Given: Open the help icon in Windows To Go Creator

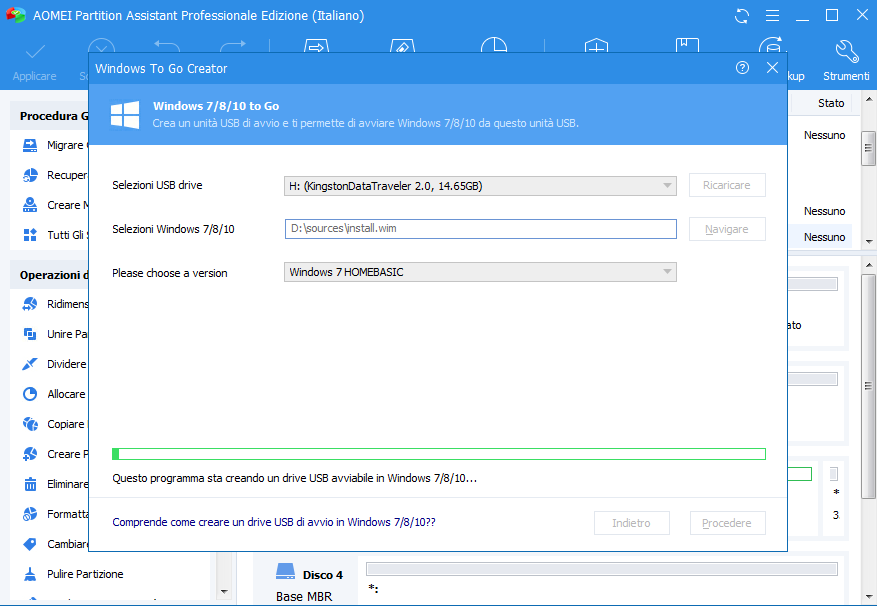Looking at the screenshot, I should point(742,68).
